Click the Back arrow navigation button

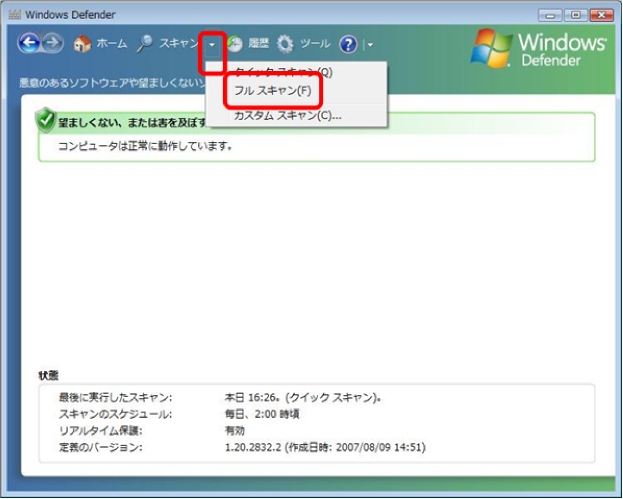(x=29, y=44)
